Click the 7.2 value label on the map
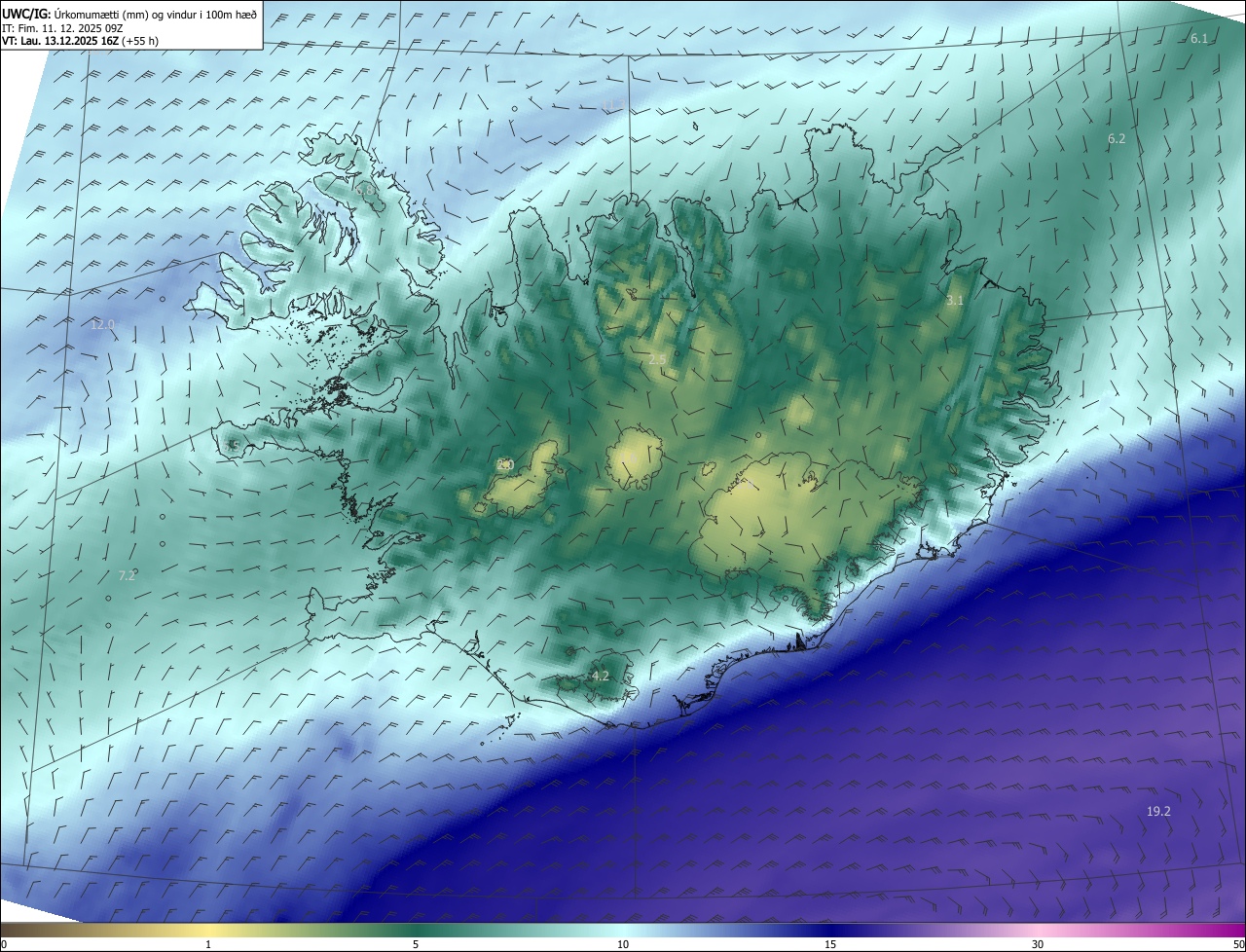This screenshot has width=1246, height=952. coord(127,576)
